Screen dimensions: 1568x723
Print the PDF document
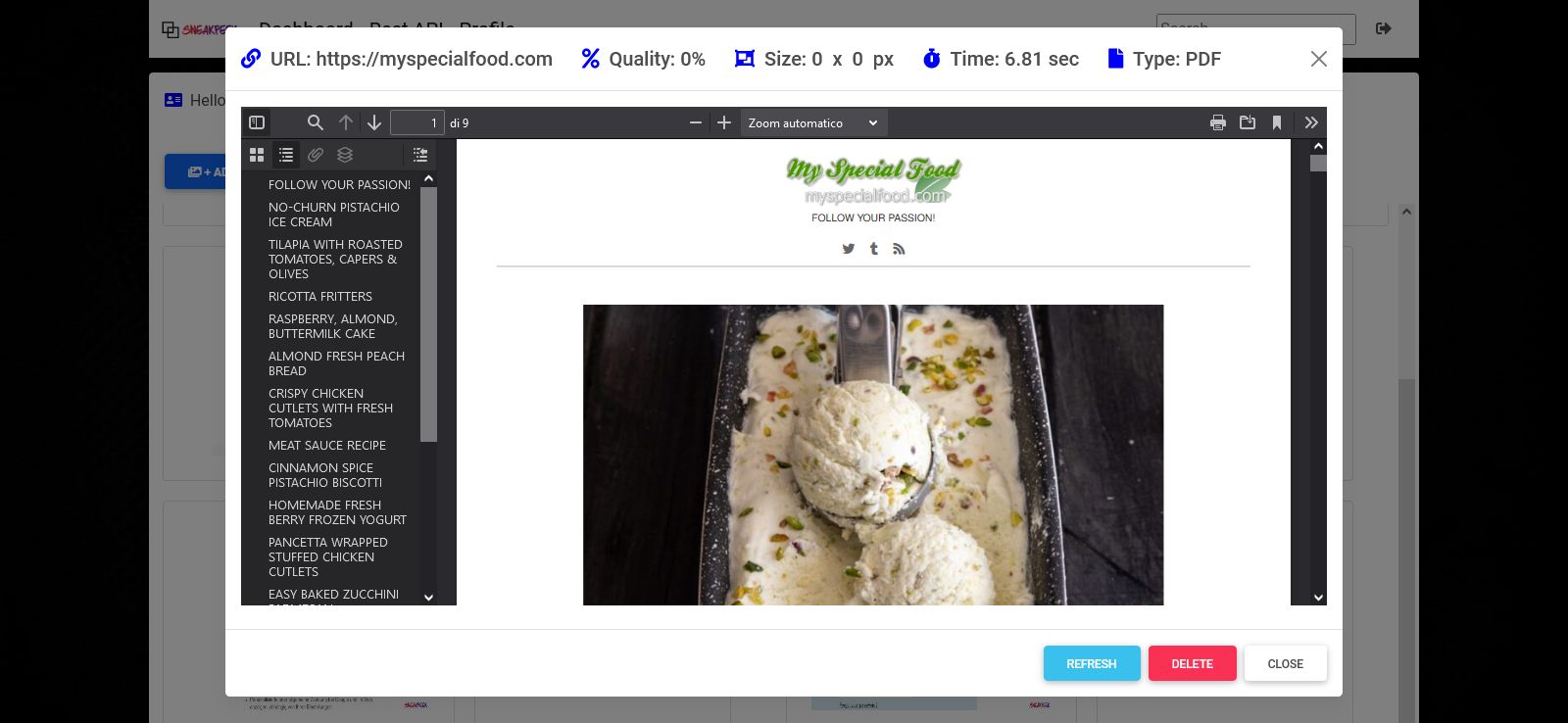[x=1218, y=122]
